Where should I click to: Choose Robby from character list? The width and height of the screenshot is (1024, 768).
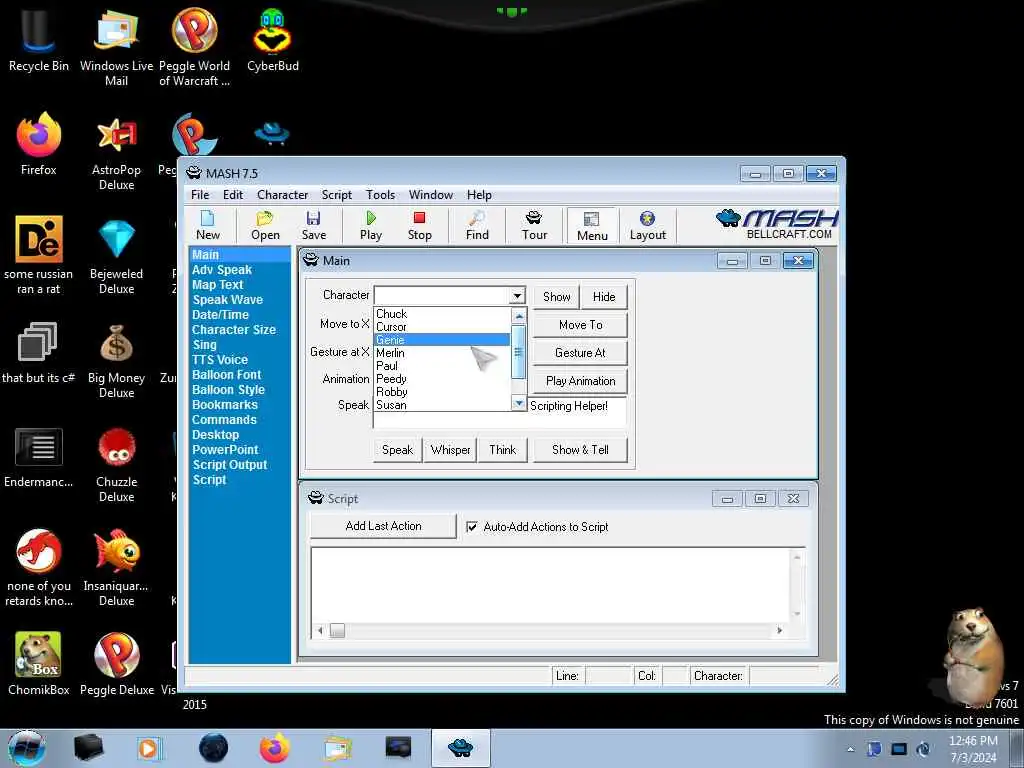click(441, 392)
